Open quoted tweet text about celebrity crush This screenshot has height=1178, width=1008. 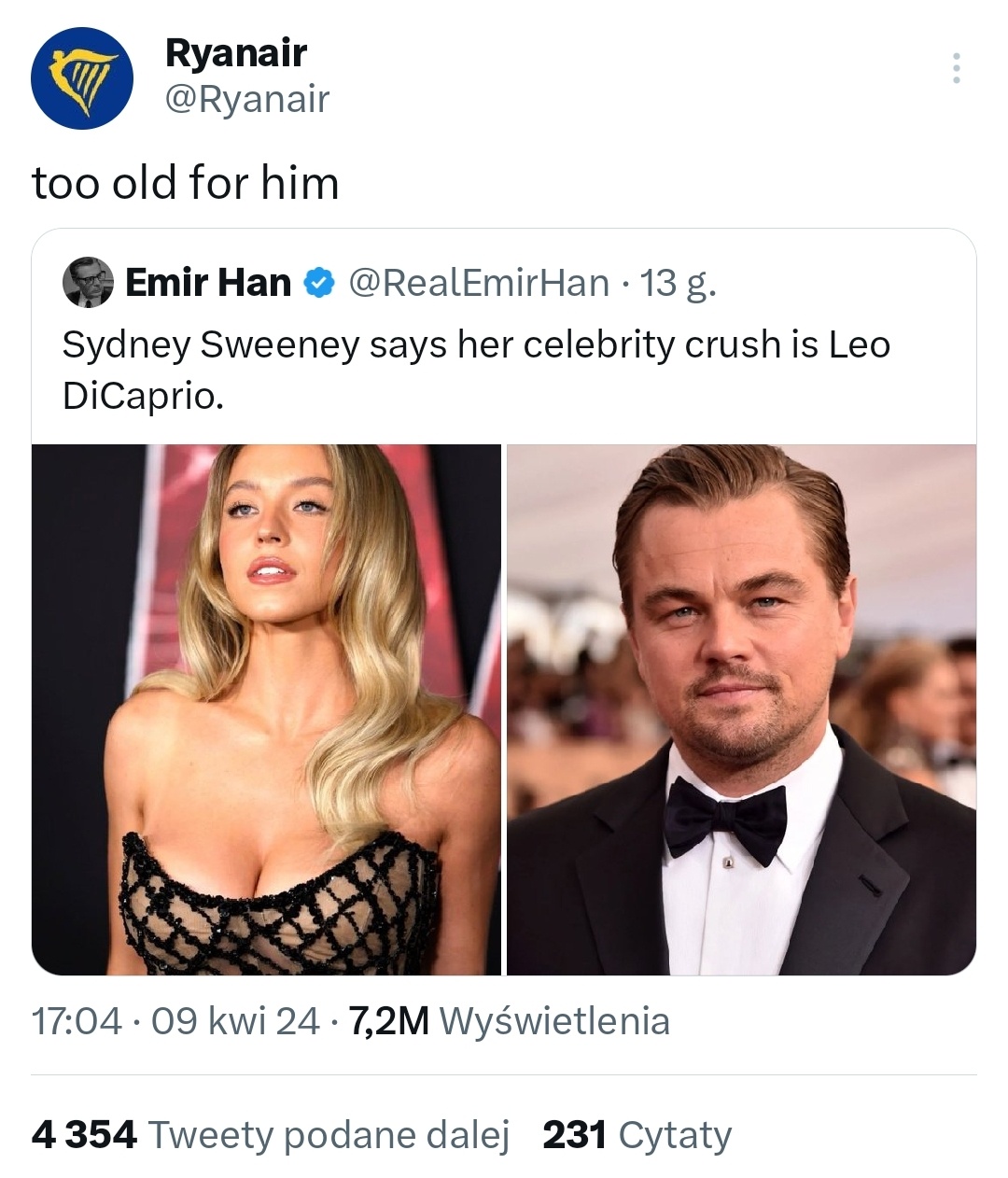[475, 370]
